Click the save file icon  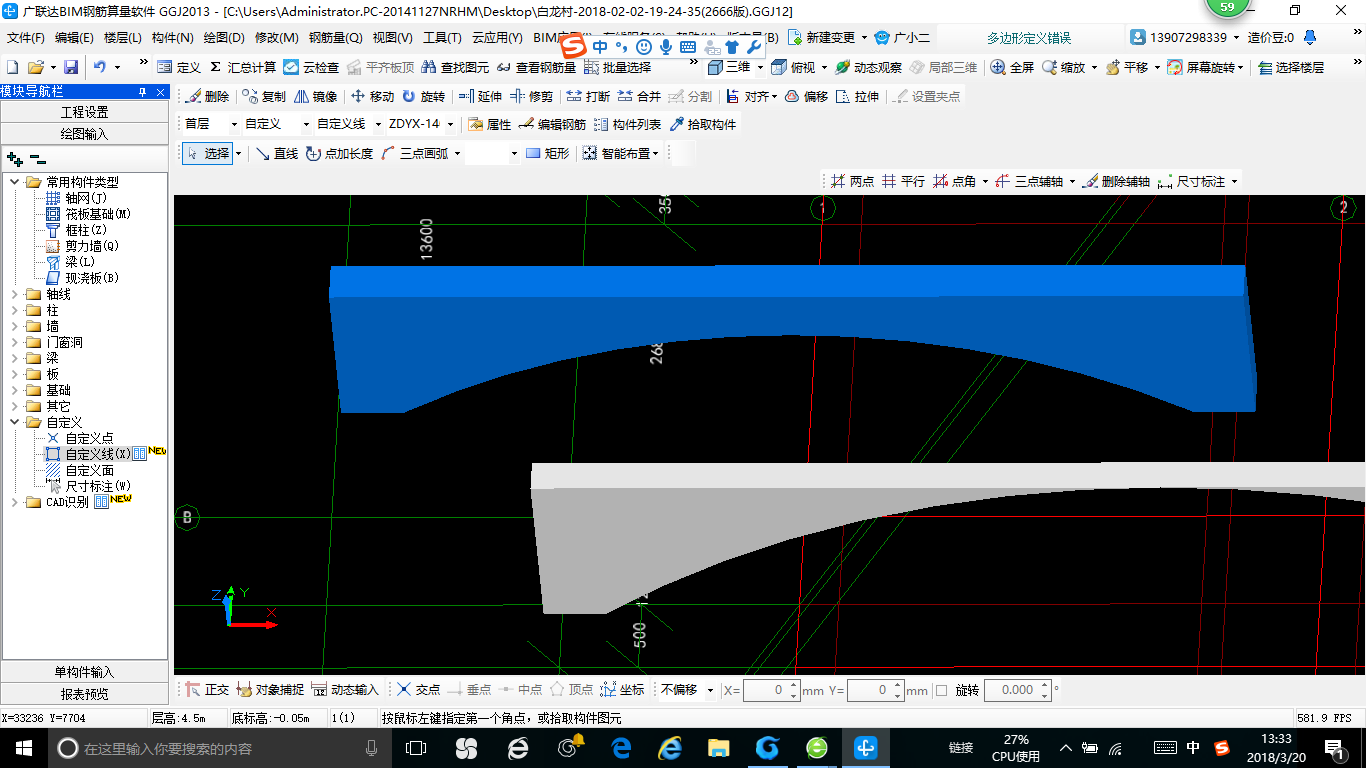(x=71, y=67)
